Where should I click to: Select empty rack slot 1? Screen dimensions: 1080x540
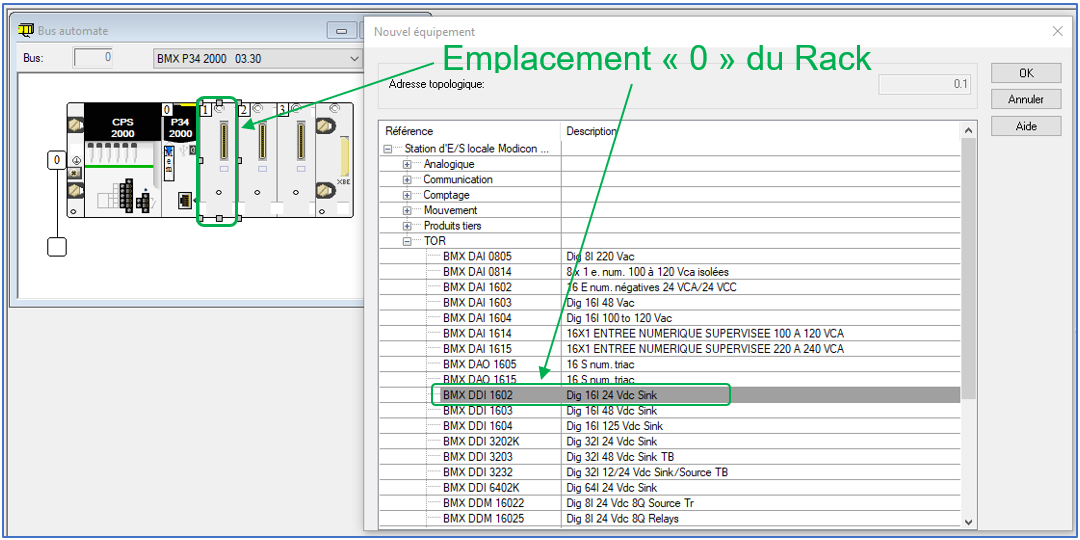coord(218,160)
